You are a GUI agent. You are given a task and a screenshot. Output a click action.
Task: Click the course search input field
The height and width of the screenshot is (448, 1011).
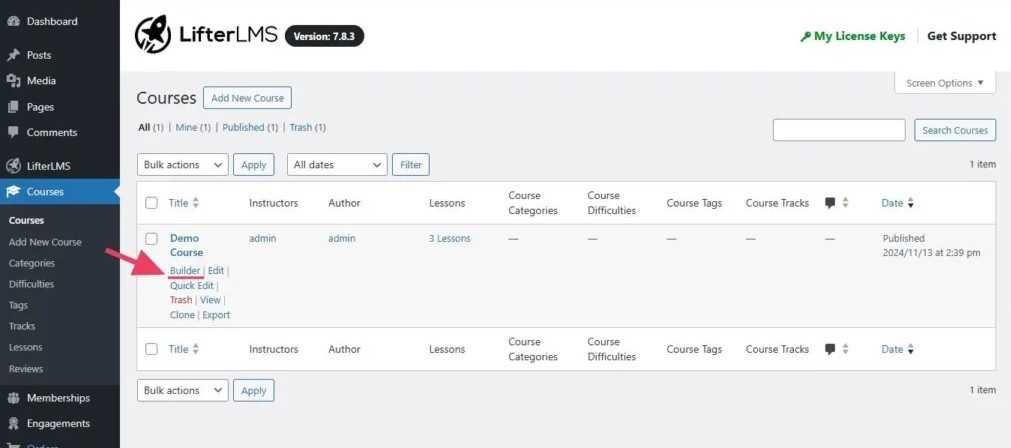pos(839,130)
